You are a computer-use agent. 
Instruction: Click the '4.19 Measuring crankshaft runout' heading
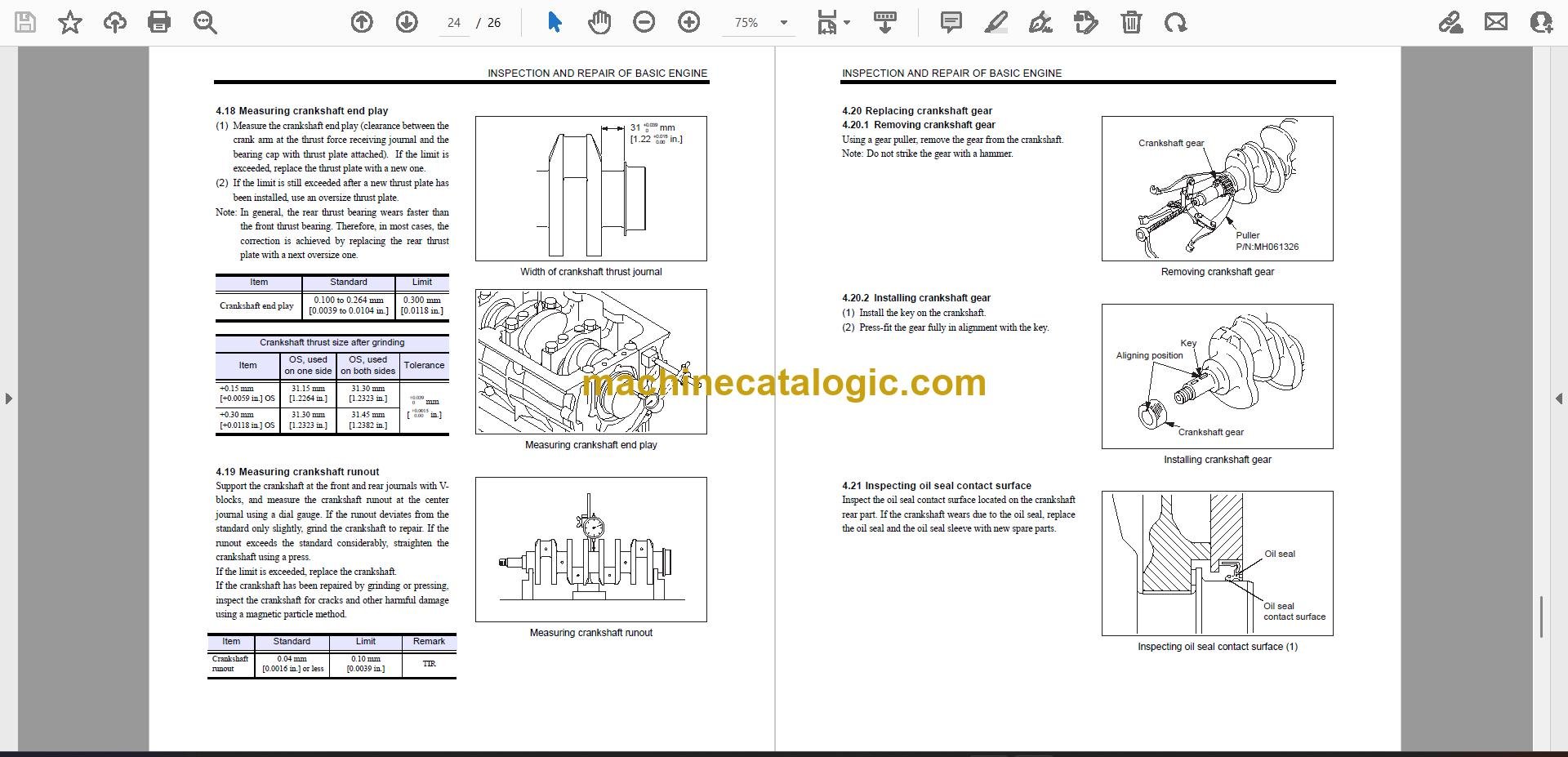297,472
